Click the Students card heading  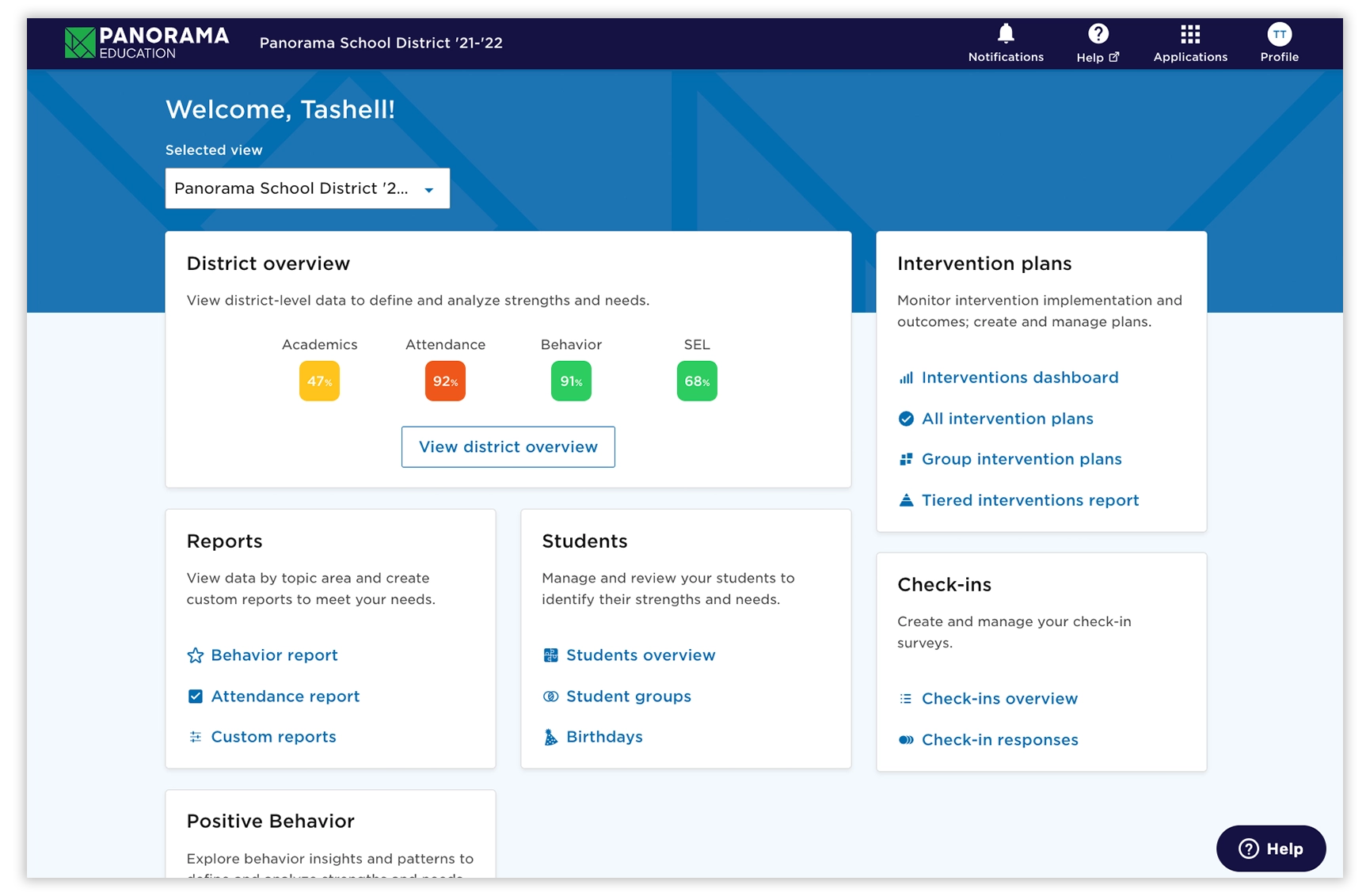tap(584, 541)
